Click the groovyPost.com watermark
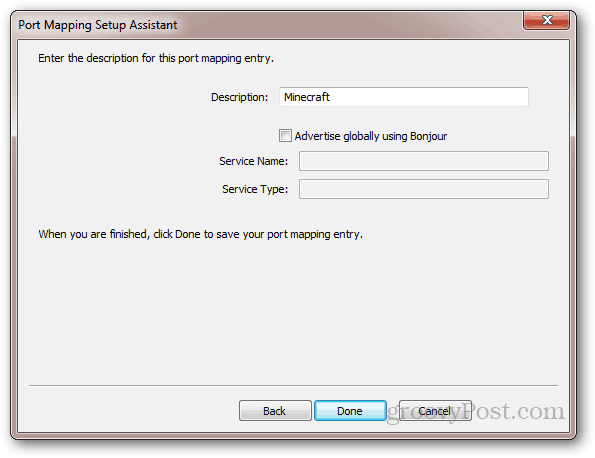This screenshot has width=595, height=458. (476, 412)
